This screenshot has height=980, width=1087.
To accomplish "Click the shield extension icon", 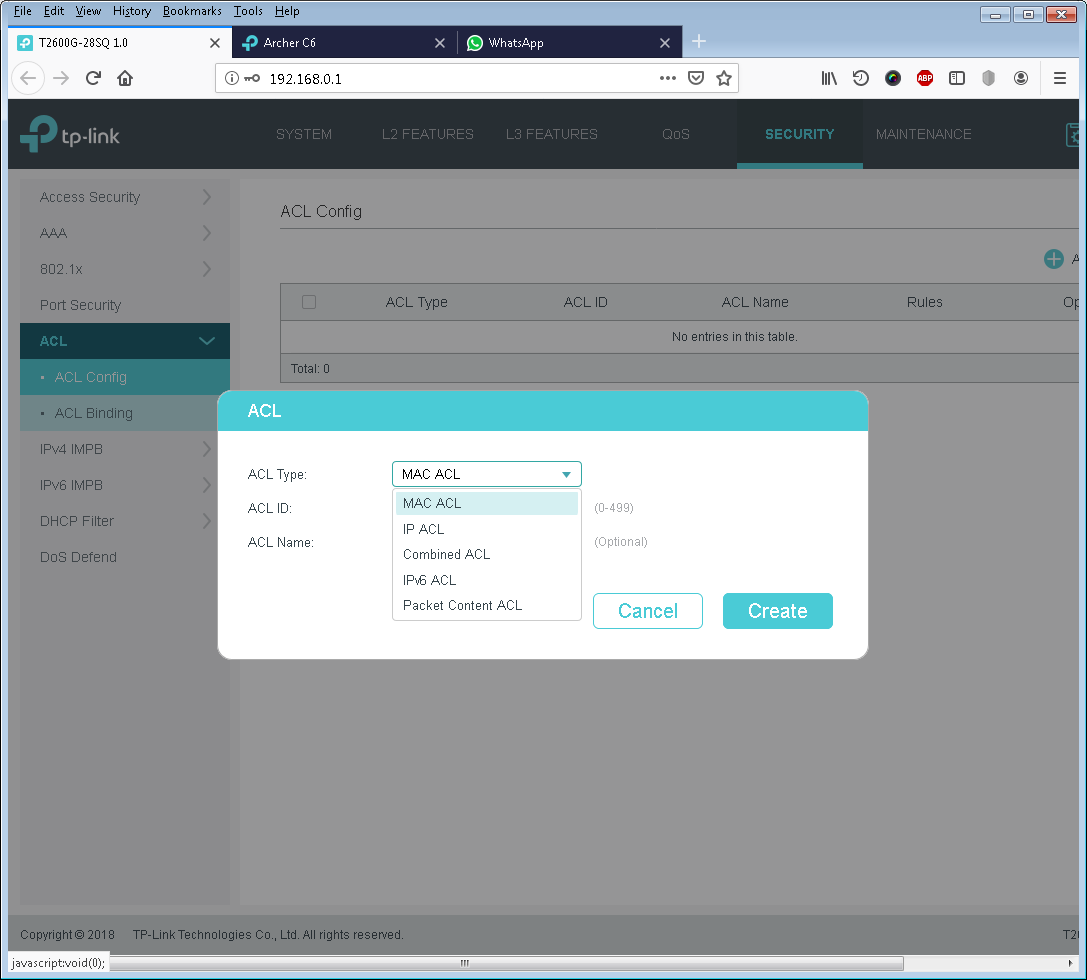I will [x=989, y=78].
